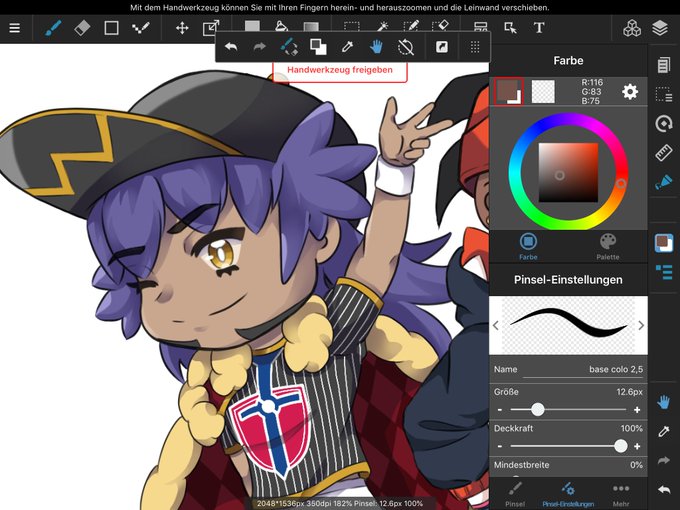This screenshot has width=680, height=510.
Task: Click the full-screen arrow icon
Action: pos(441,47)
